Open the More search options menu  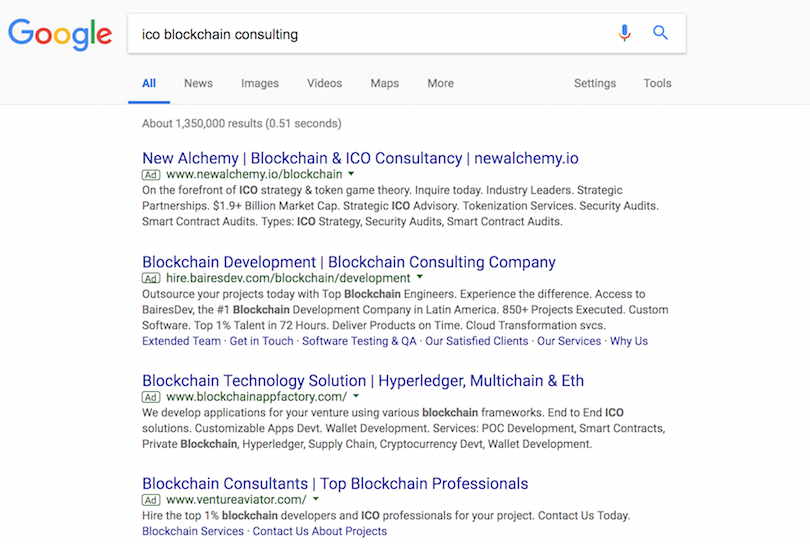point(441,83)
